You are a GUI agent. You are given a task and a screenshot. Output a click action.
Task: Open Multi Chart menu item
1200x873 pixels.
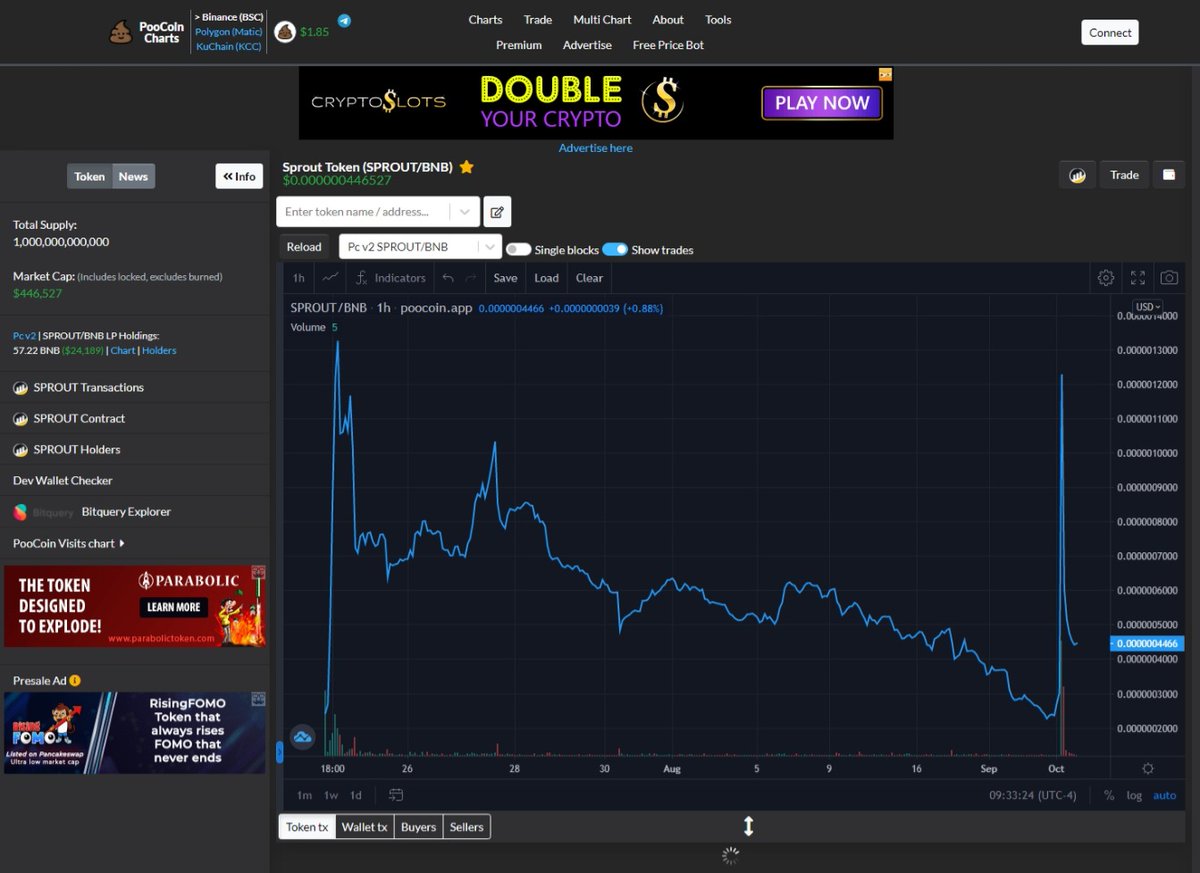click(603, 20)
